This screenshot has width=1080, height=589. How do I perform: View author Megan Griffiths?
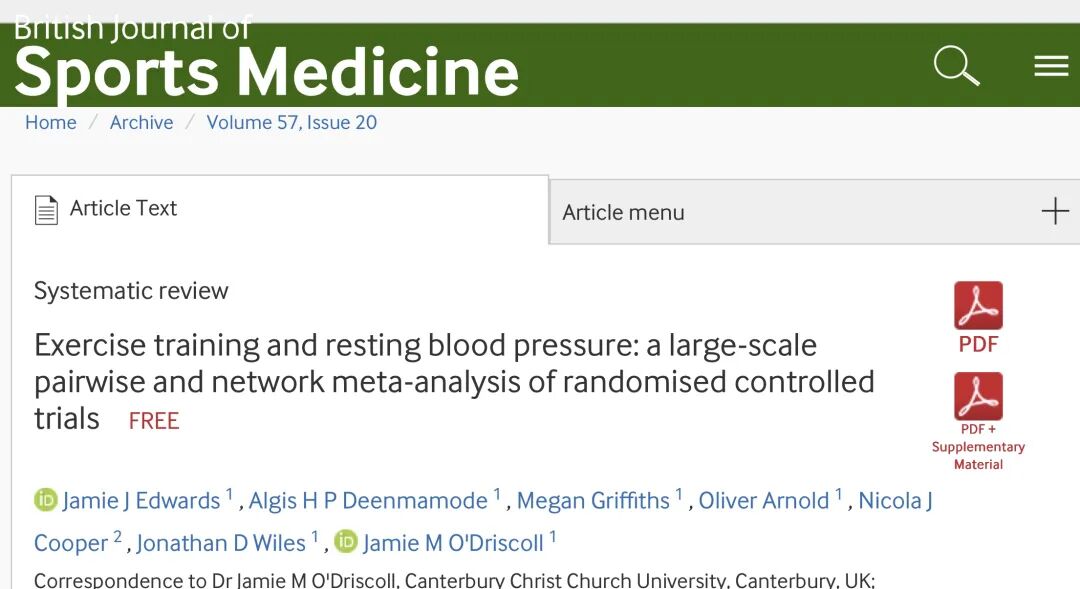pyautogui.click(x=593, y=500)
